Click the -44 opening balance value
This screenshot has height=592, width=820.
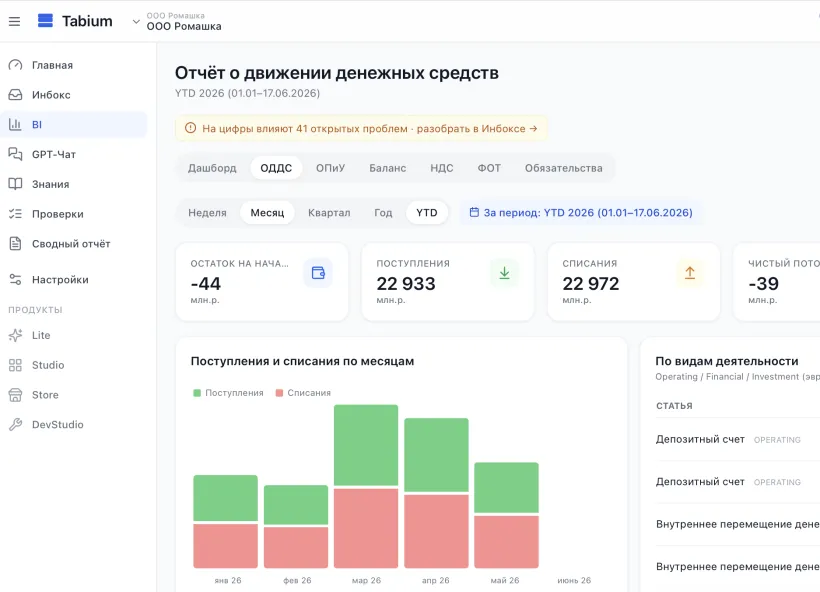[x=206, y=283]
